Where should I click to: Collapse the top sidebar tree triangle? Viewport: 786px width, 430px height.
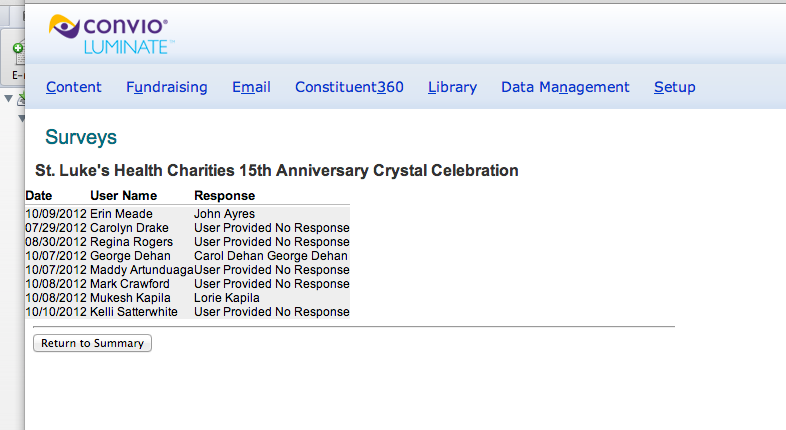point(8,99)
